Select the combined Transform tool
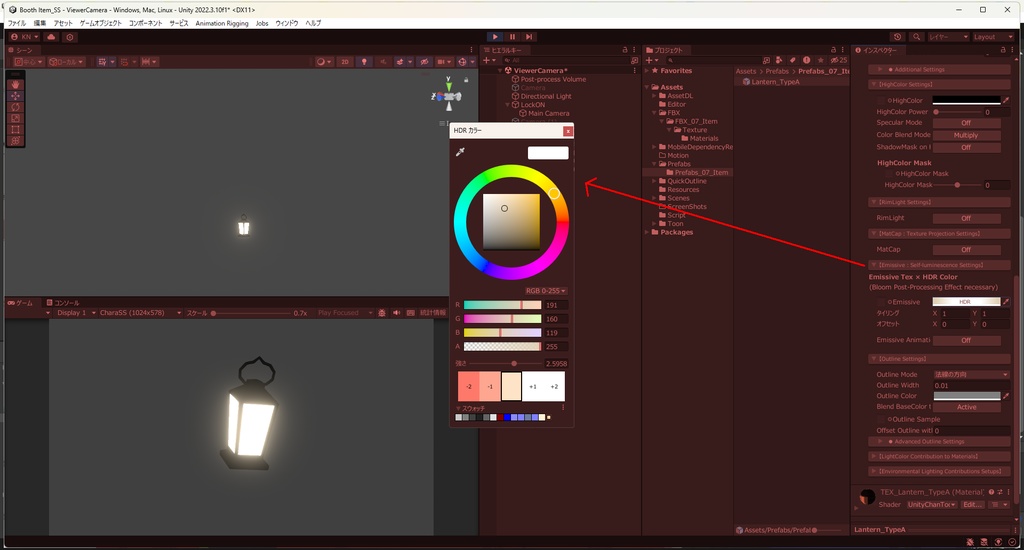Screen dimensions: 1024x550 [16, 140]
